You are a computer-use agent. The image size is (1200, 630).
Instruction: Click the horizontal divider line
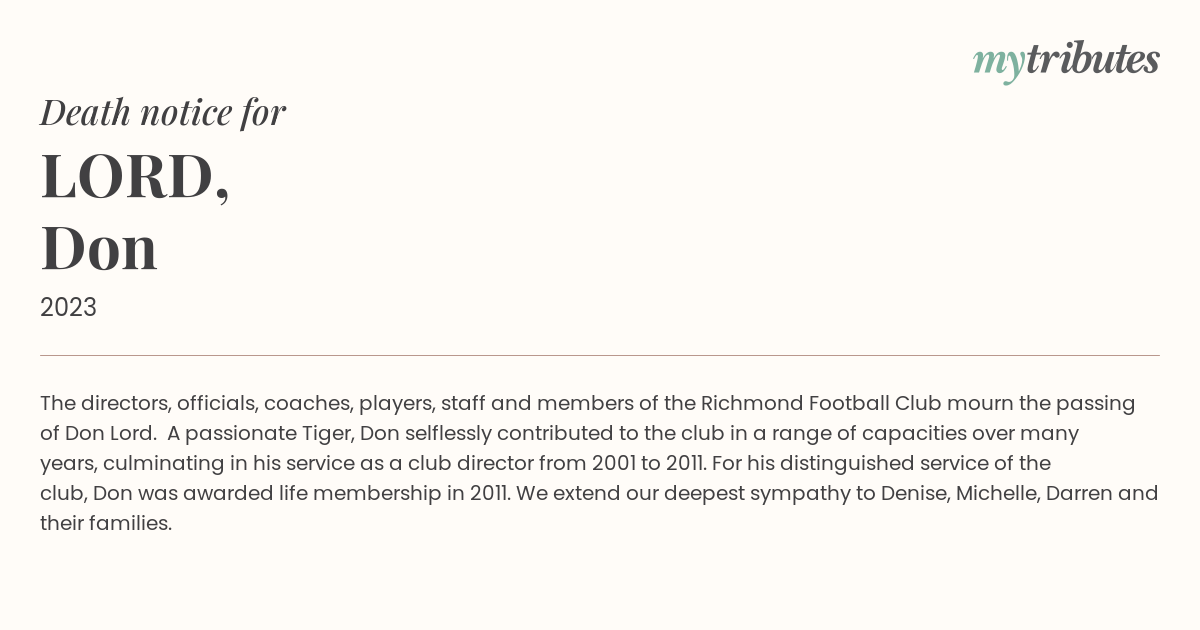point(600,355)
